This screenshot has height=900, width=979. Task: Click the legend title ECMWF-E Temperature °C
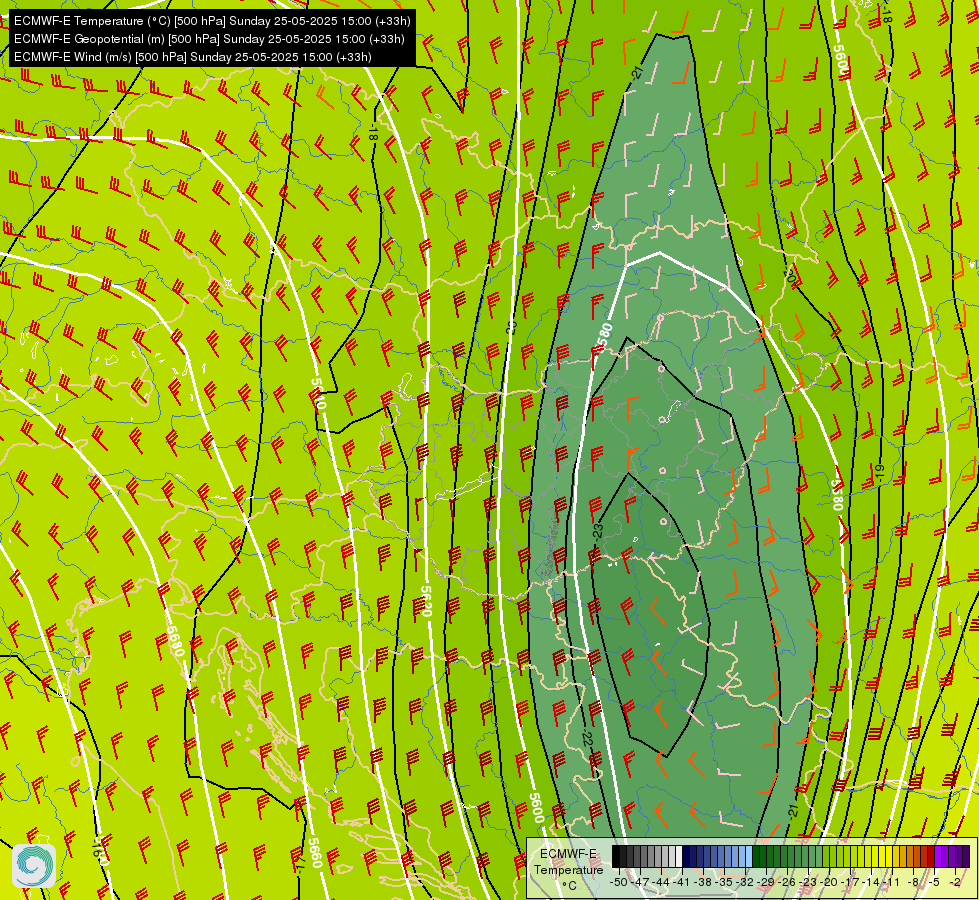coord(569,869)
